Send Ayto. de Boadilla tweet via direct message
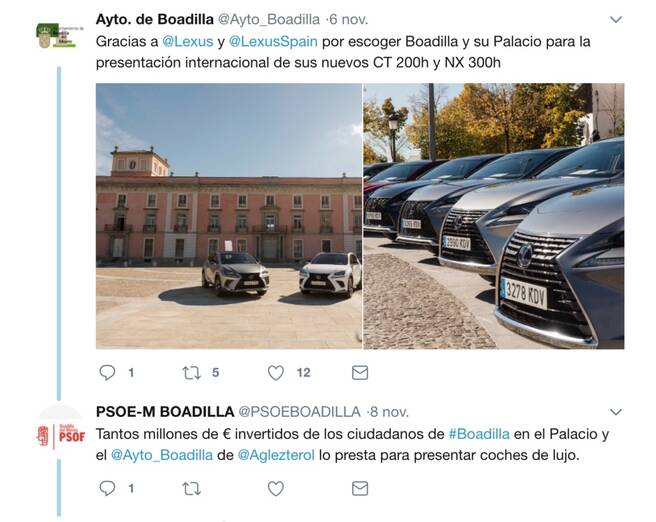Screen dimensions: 656x522 click(360, 372)
